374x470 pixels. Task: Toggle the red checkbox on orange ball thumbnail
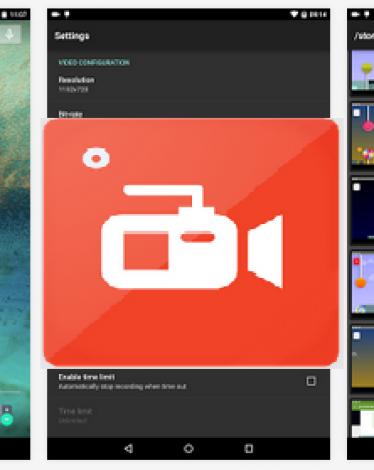(x=356, y=261)
